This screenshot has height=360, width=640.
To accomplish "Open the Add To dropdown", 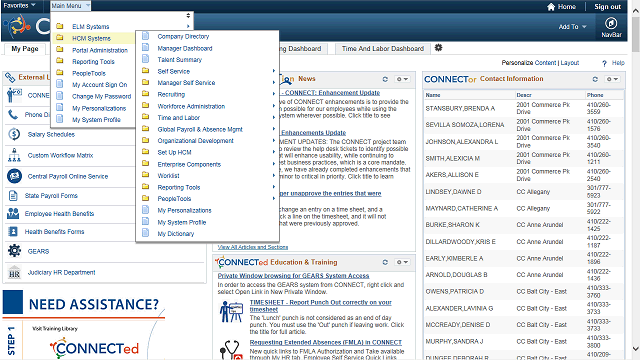I will pyautogui.click(x=573, y=27).
